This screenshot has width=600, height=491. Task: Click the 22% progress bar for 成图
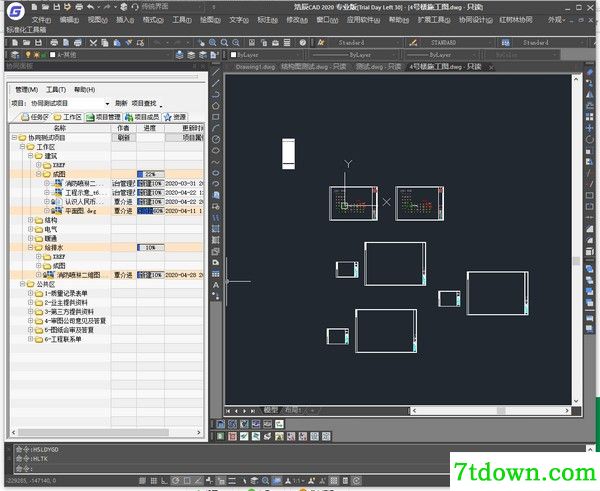click(151, 174)
